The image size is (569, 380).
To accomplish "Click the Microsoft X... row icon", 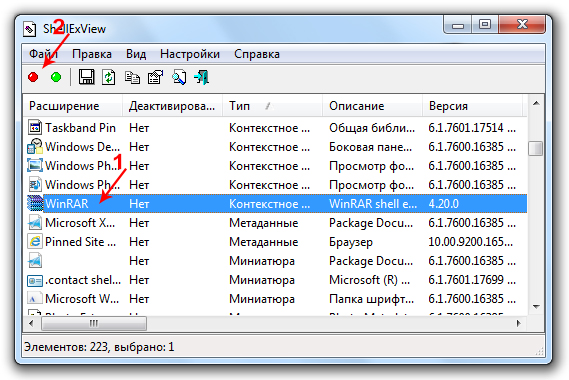I will tap(35, 222).
